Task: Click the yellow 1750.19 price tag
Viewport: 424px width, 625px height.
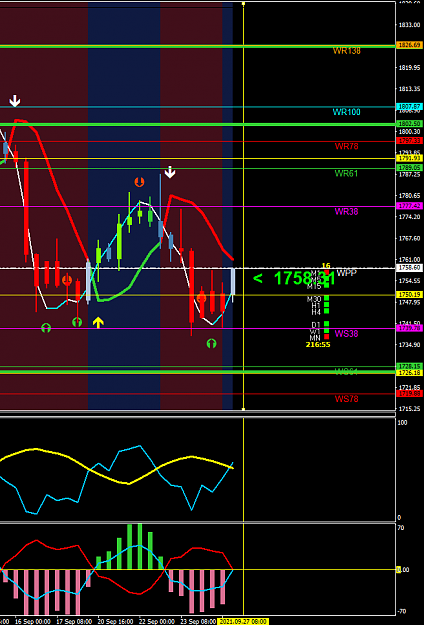Action: [408, 295]
